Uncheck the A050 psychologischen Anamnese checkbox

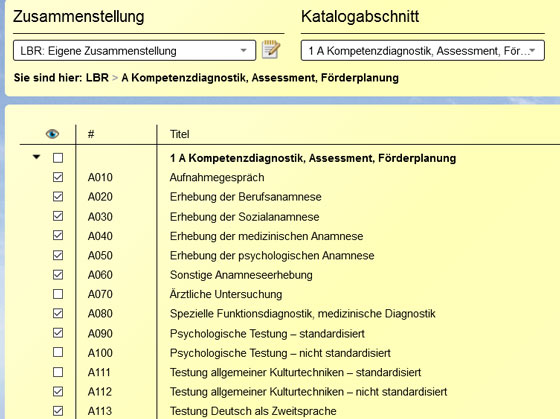(x=58, y=255)
